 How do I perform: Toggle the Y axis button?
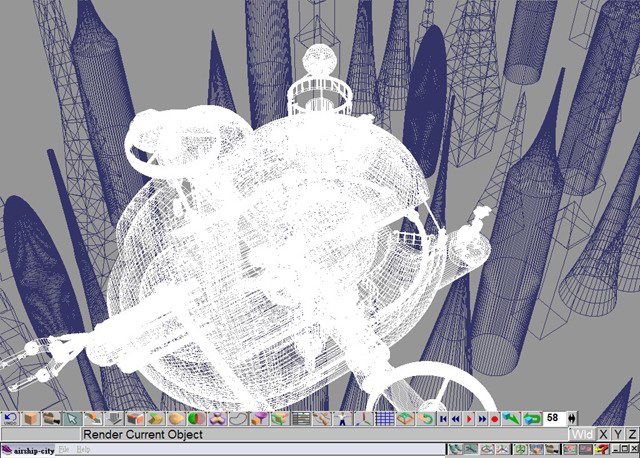618,434
